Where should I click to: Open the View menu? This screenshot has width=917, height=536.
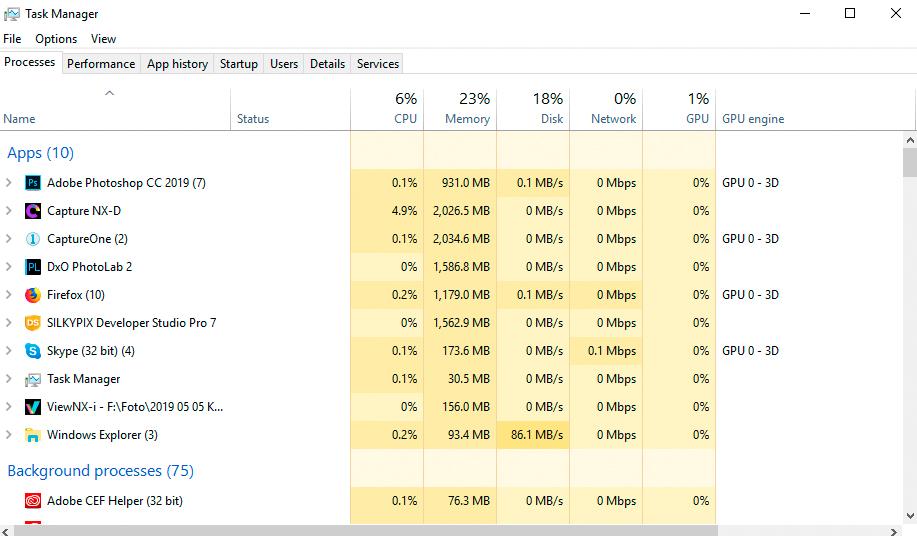pyautogui.click(x=104, y=39)
